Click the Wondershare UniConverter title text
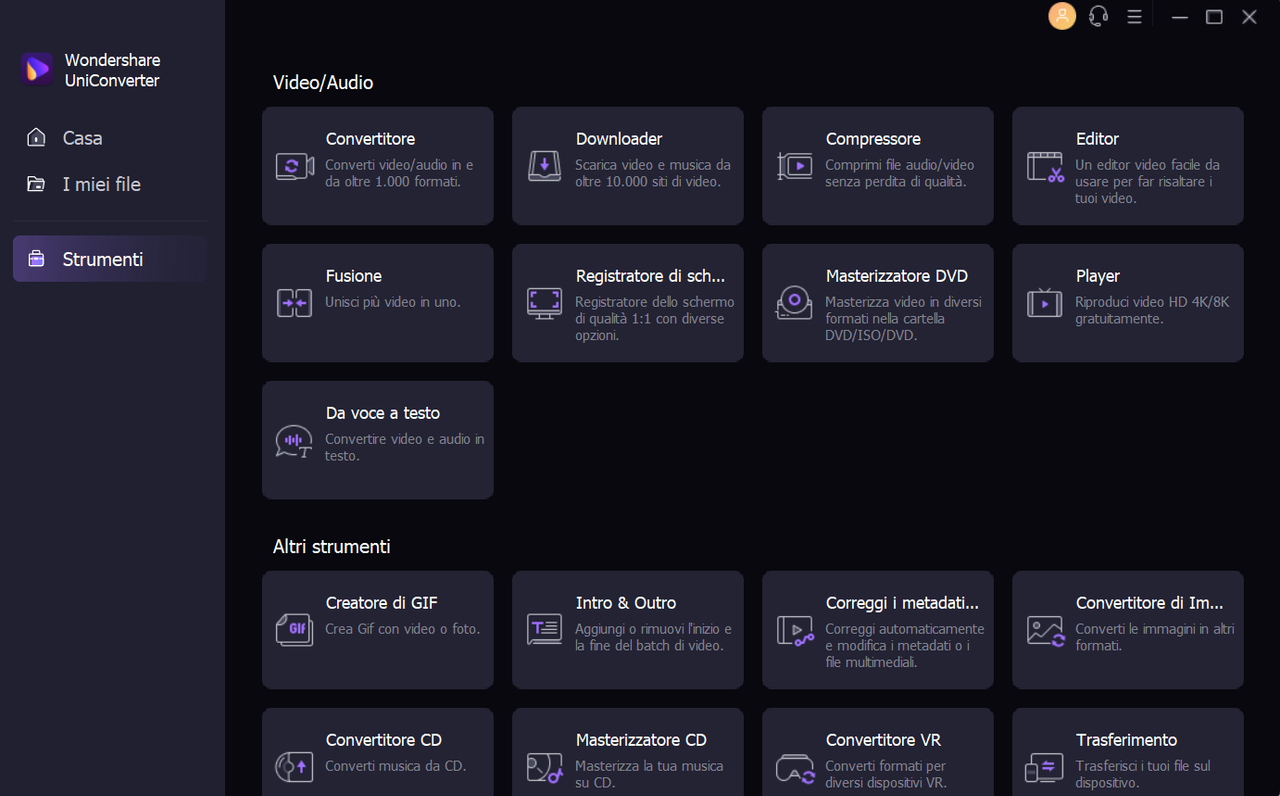The image size is (1280, 796). pos(112,70)
